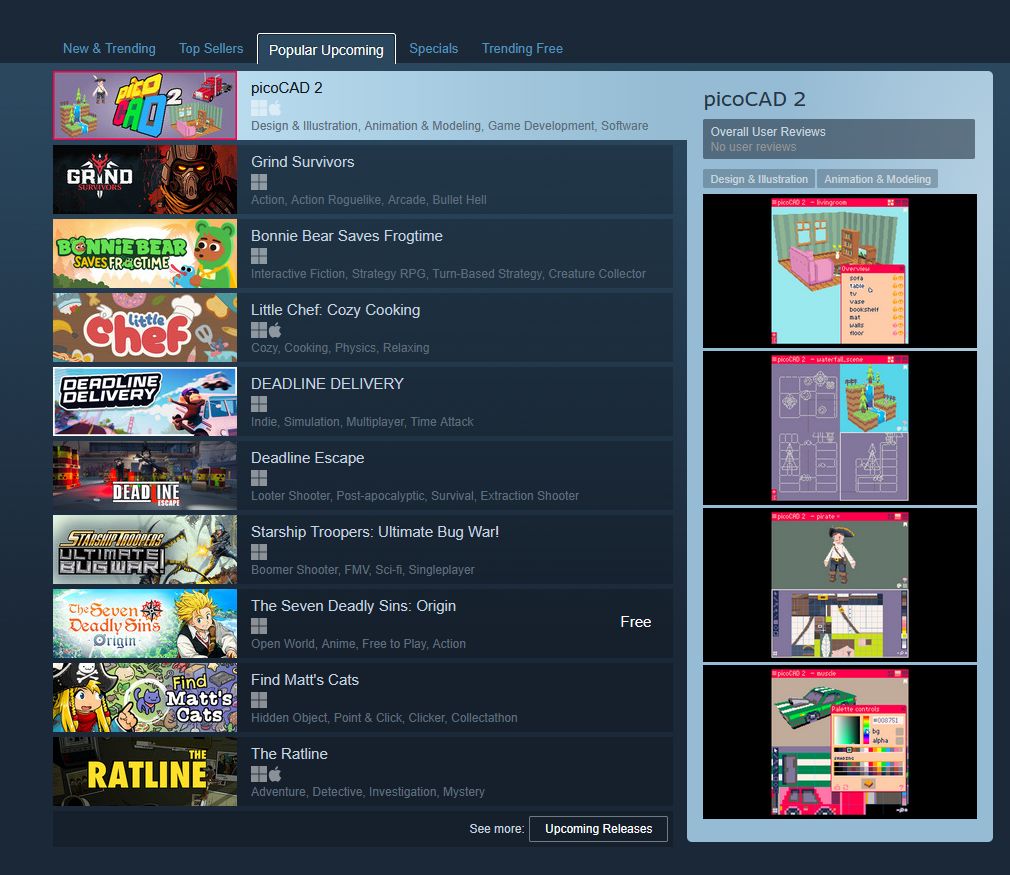Click tags 'Interactive Fiction, Strategy RPG, Turn-Based Strategy, Creature Collector'
This screenshot has height=875, width=1010.
point(448,274)
